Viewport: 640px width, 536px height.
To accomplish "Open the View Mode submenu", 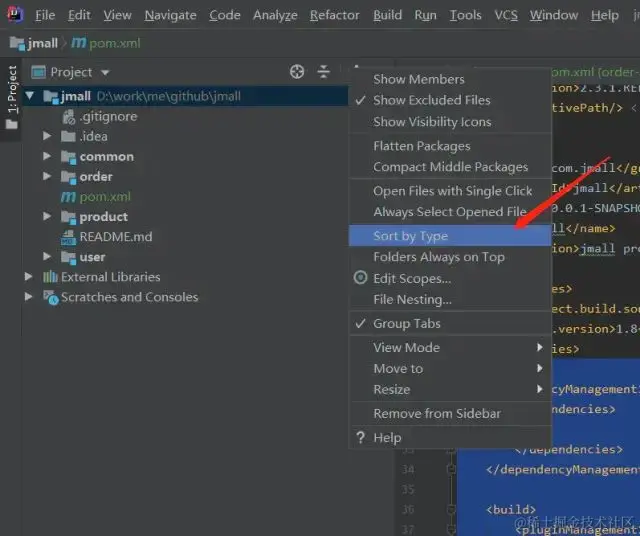I will [450, 347].
